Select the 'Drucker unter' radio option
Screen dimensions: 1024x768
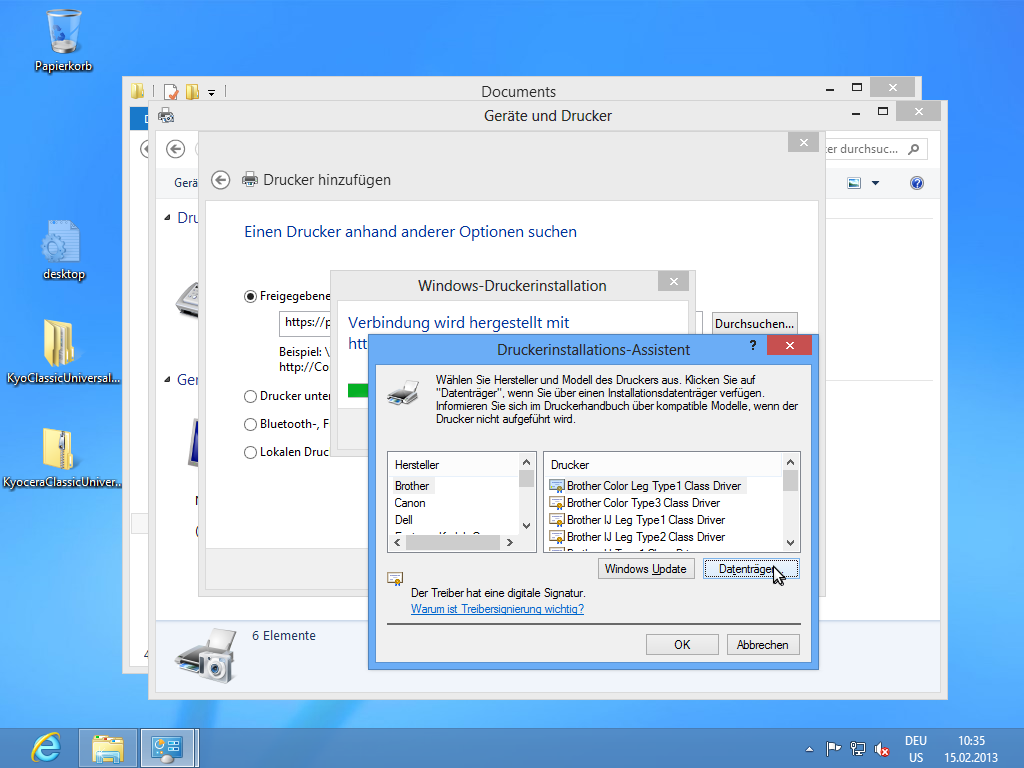point(250,396)
